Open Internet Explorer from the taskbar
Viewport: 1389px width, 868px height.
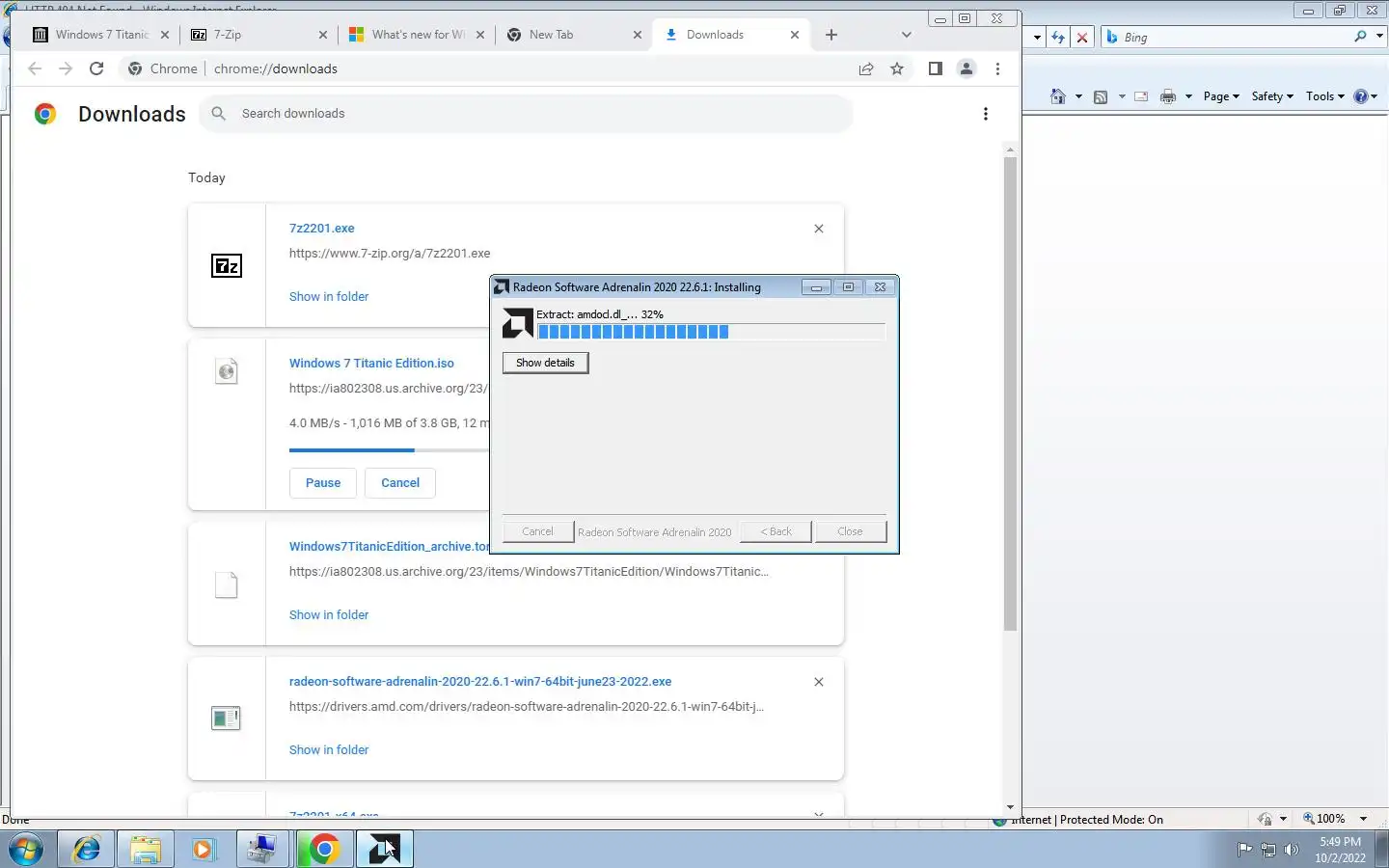86,849
